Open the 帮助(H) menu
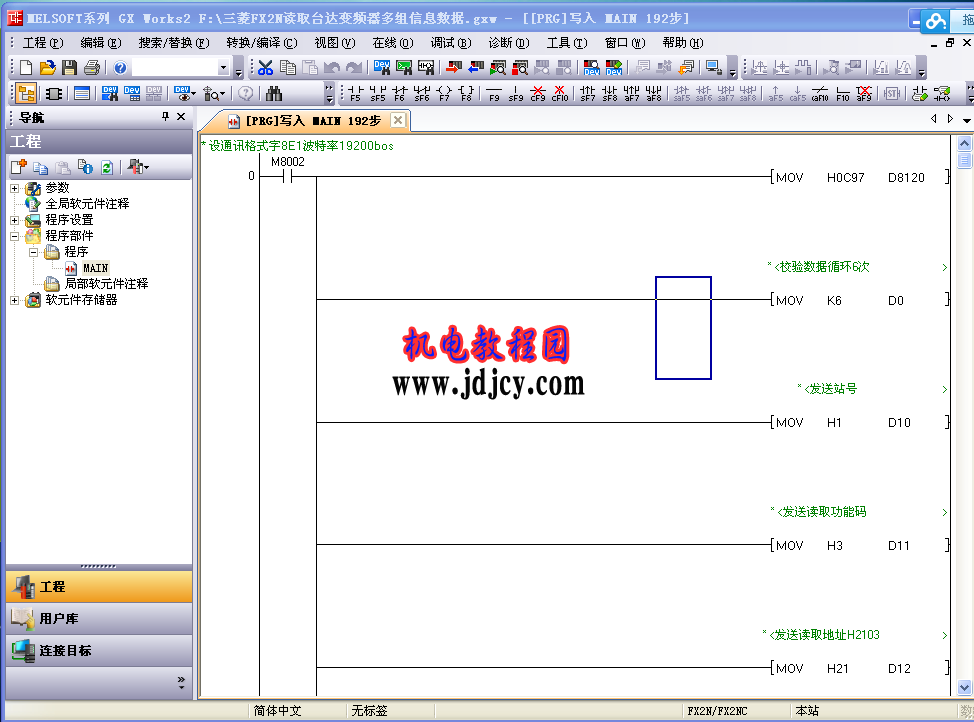Screen dimensions: 974x722 pyautogui.click(x=683, y=43)
